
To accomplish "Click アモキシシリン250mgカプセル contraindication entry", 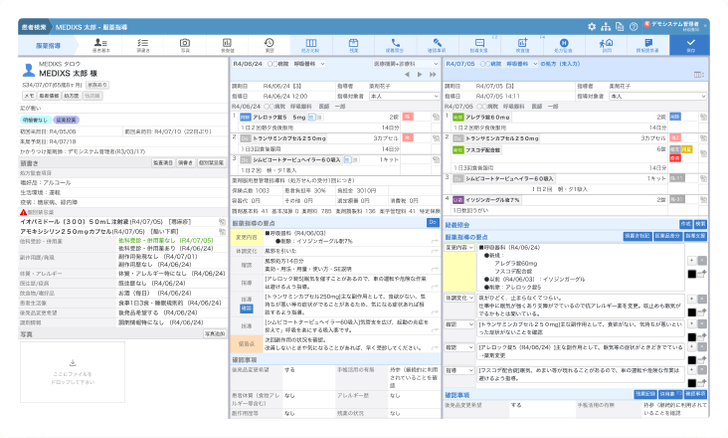I will click(65, 231).
